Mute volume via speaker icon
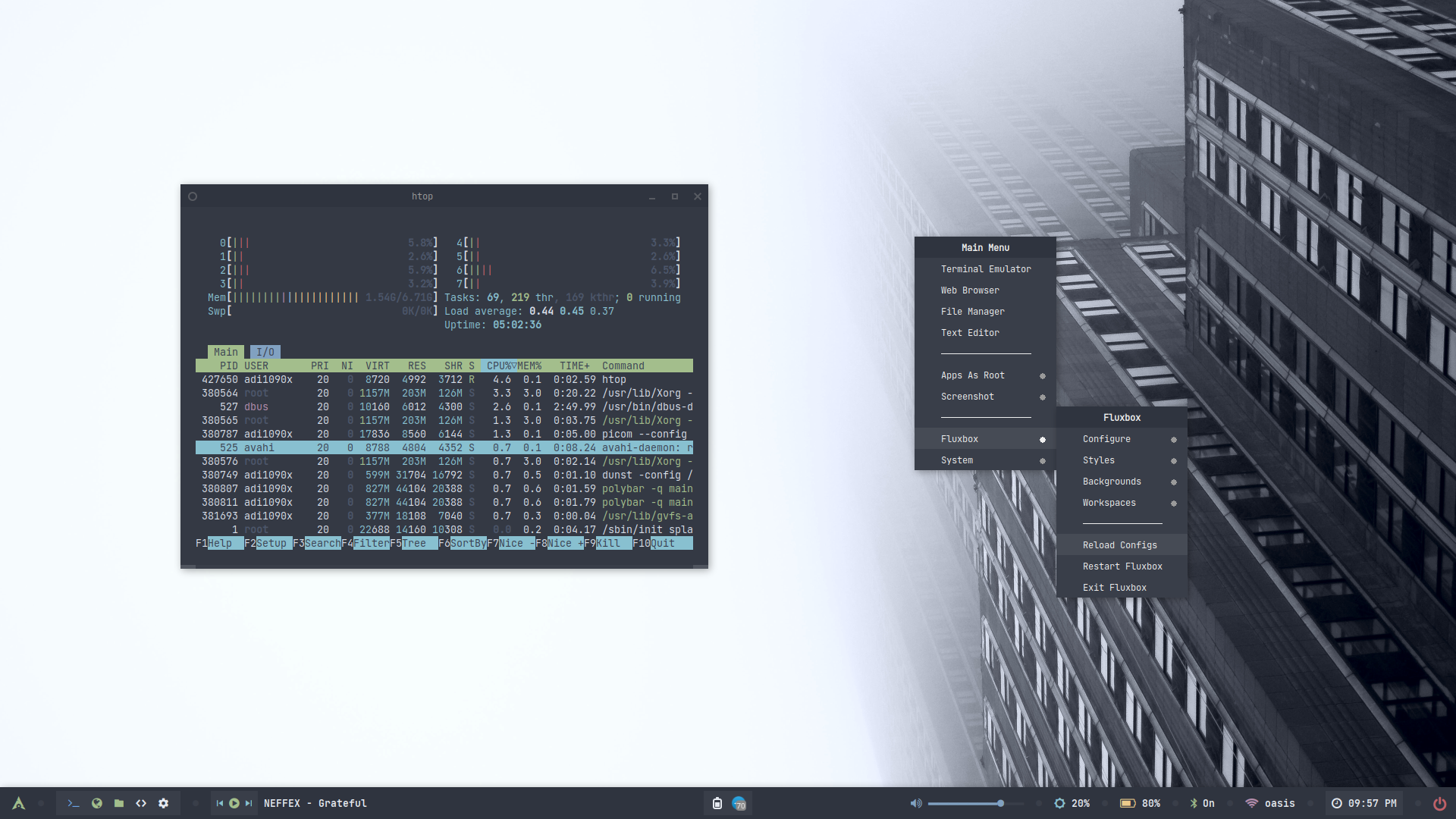Screen dimensions: 1456x819 click(x=916, y=803)
